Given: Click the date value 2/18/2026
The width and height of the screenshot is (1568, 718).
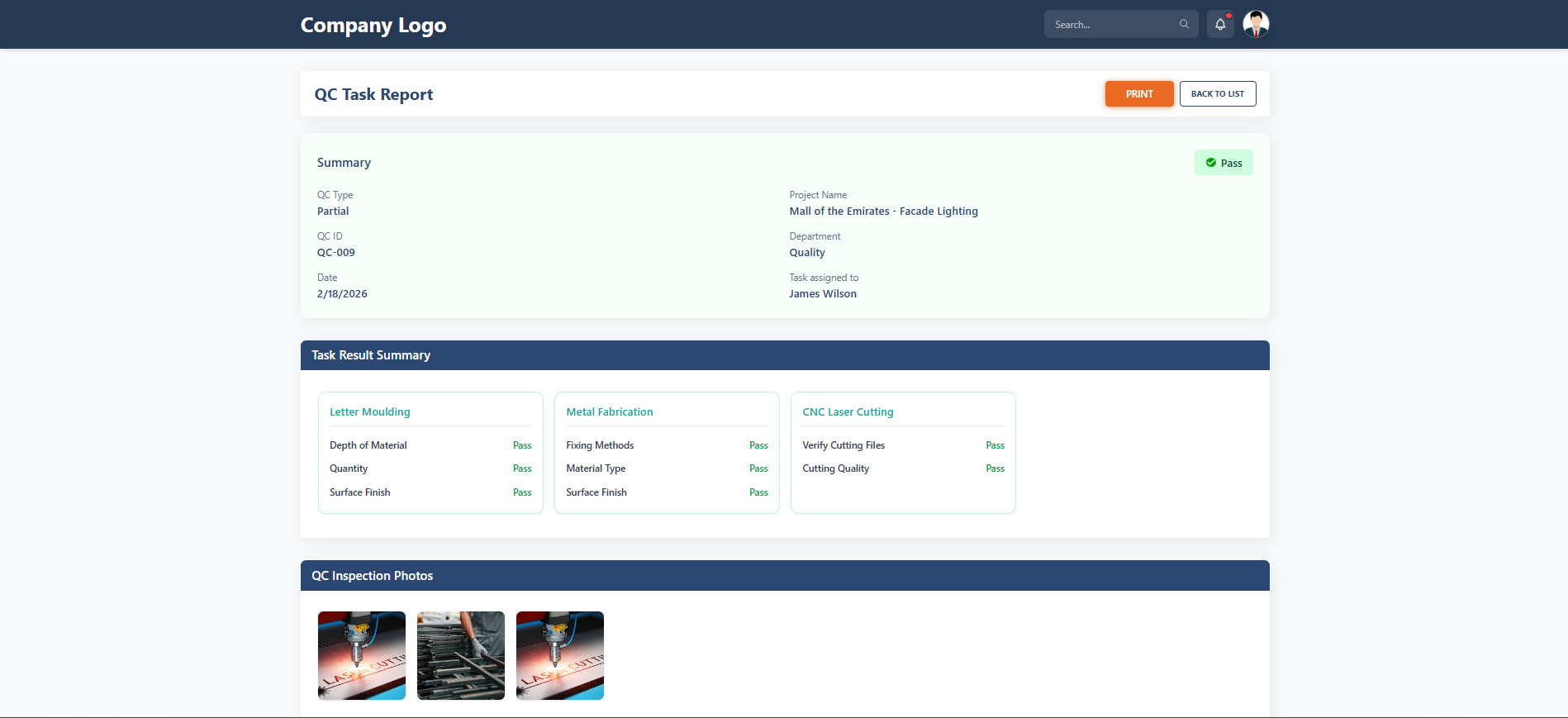Looking at the screenshot, I should pyautogui.click(x=342, y=294).
